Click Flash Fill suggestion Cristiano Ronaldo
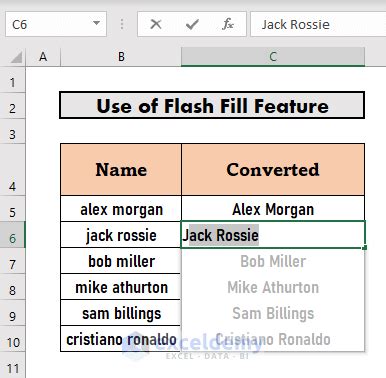This screenshot has height=378, width=386. (273, 339)
